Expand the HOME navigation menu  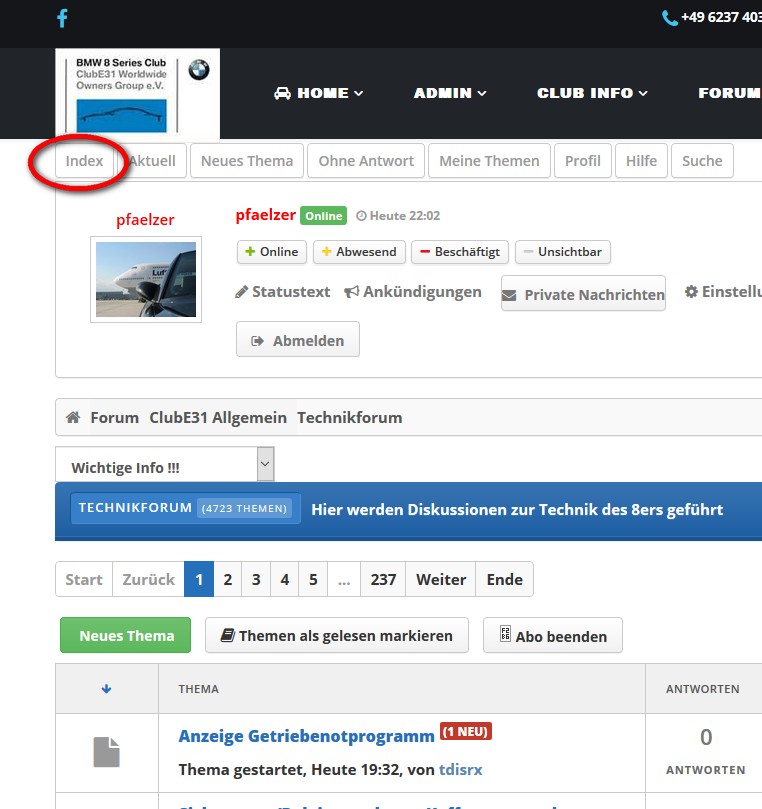(318, 93)
